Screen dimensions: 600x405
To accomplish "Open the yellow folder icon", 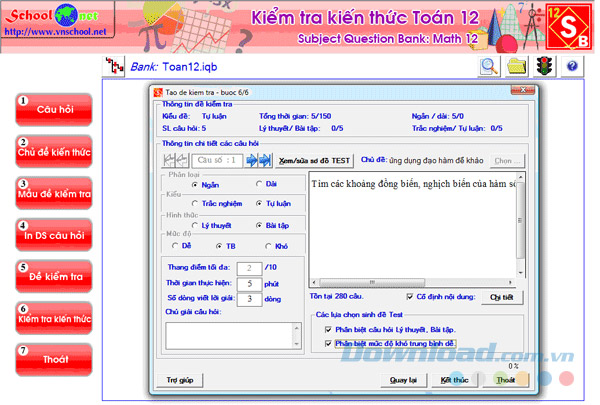I will 517,67.
